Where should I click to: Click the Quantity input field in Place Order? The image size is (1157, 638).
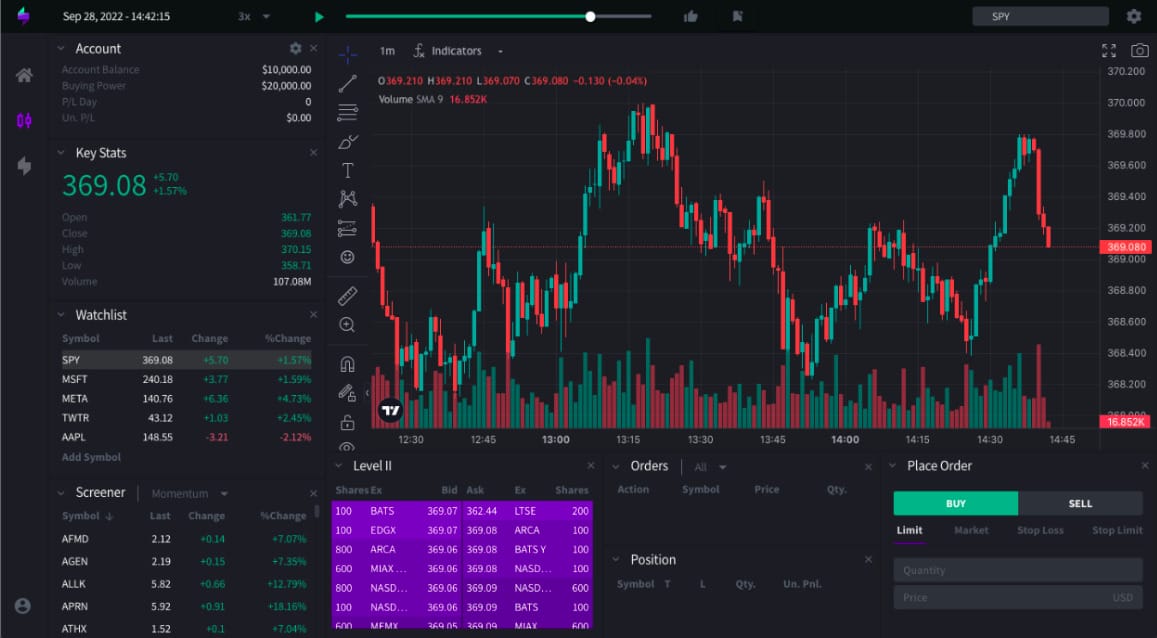point(1017,569)
